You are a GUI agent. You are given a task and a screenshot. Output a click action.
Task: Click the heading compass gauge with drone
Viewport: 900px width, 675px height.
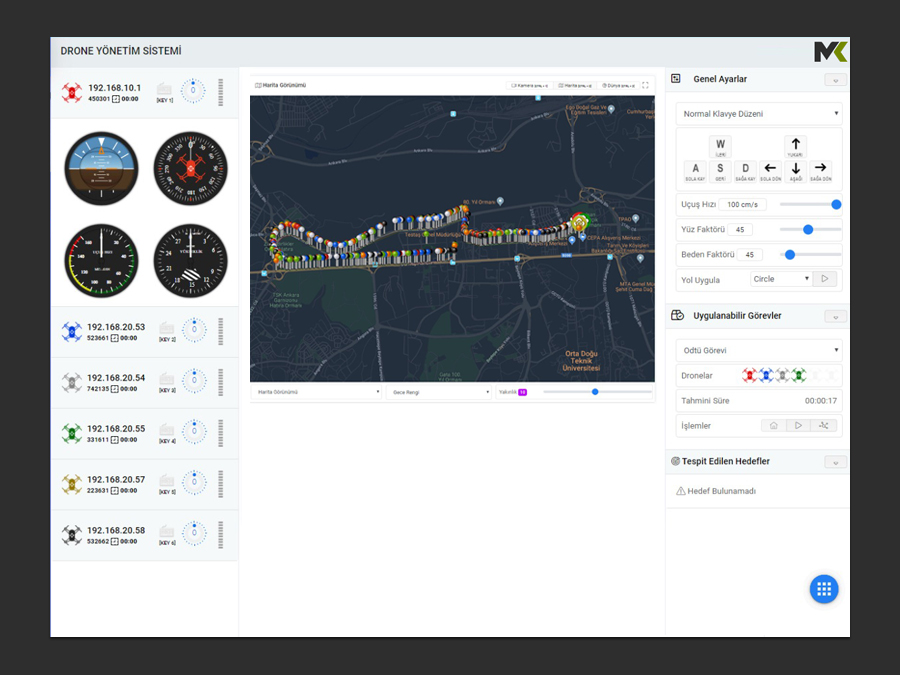pyautogui.click(x=191, y=168)
